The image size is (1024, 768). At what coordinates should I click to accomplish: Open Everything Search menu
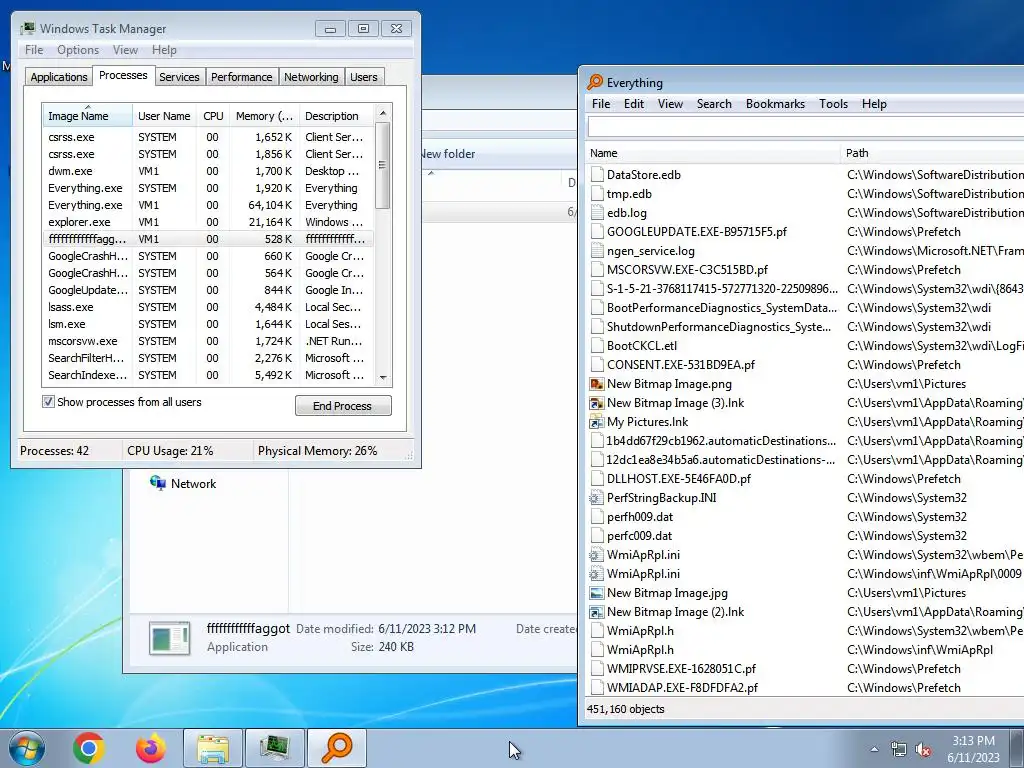click(x=714, y=104)
